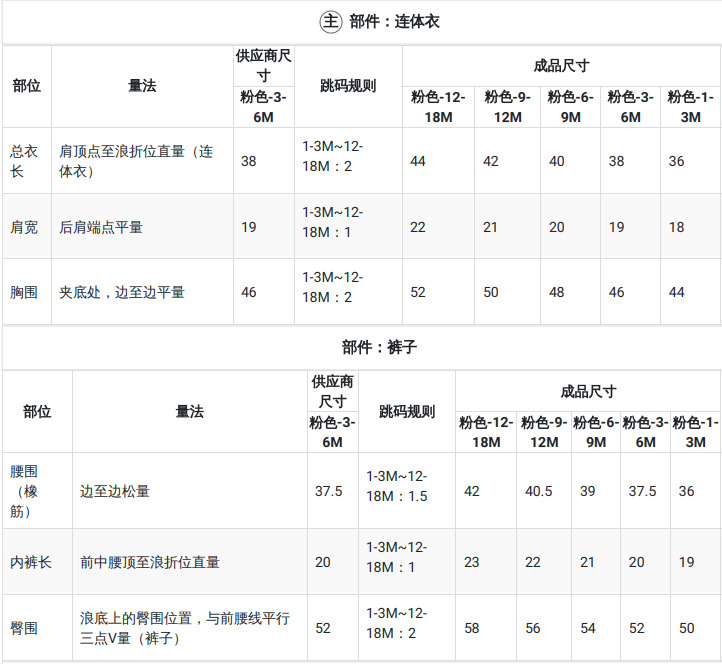Screen dimensions: 722x664
Task: Click 37.5 under 供应商尺寸 in 腰围 row
Action: pyautogui.click(x=329, y=491)
